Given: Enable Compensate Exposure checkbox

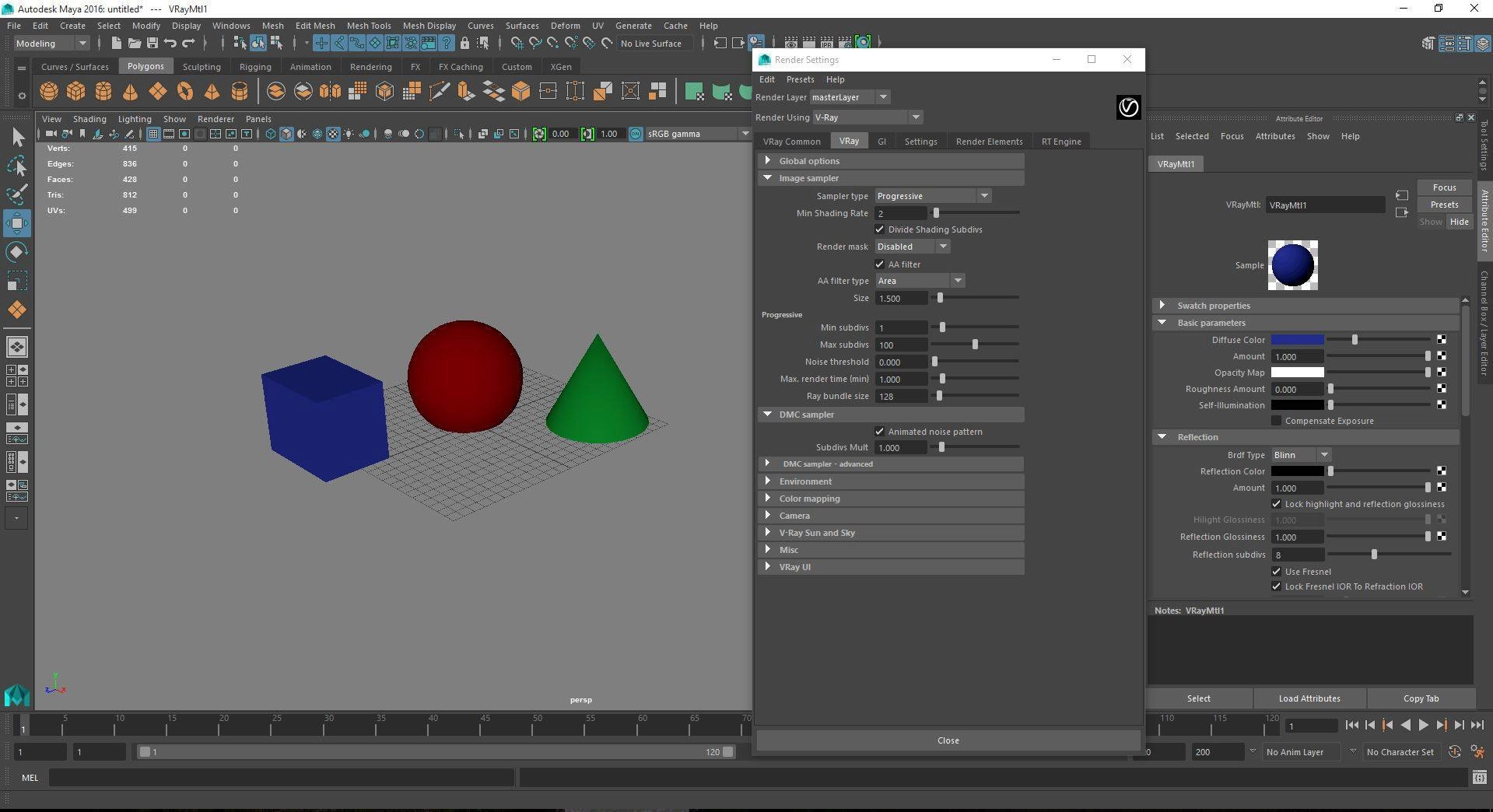Looking at the screenshot, I should click(x=1276, y=421).
